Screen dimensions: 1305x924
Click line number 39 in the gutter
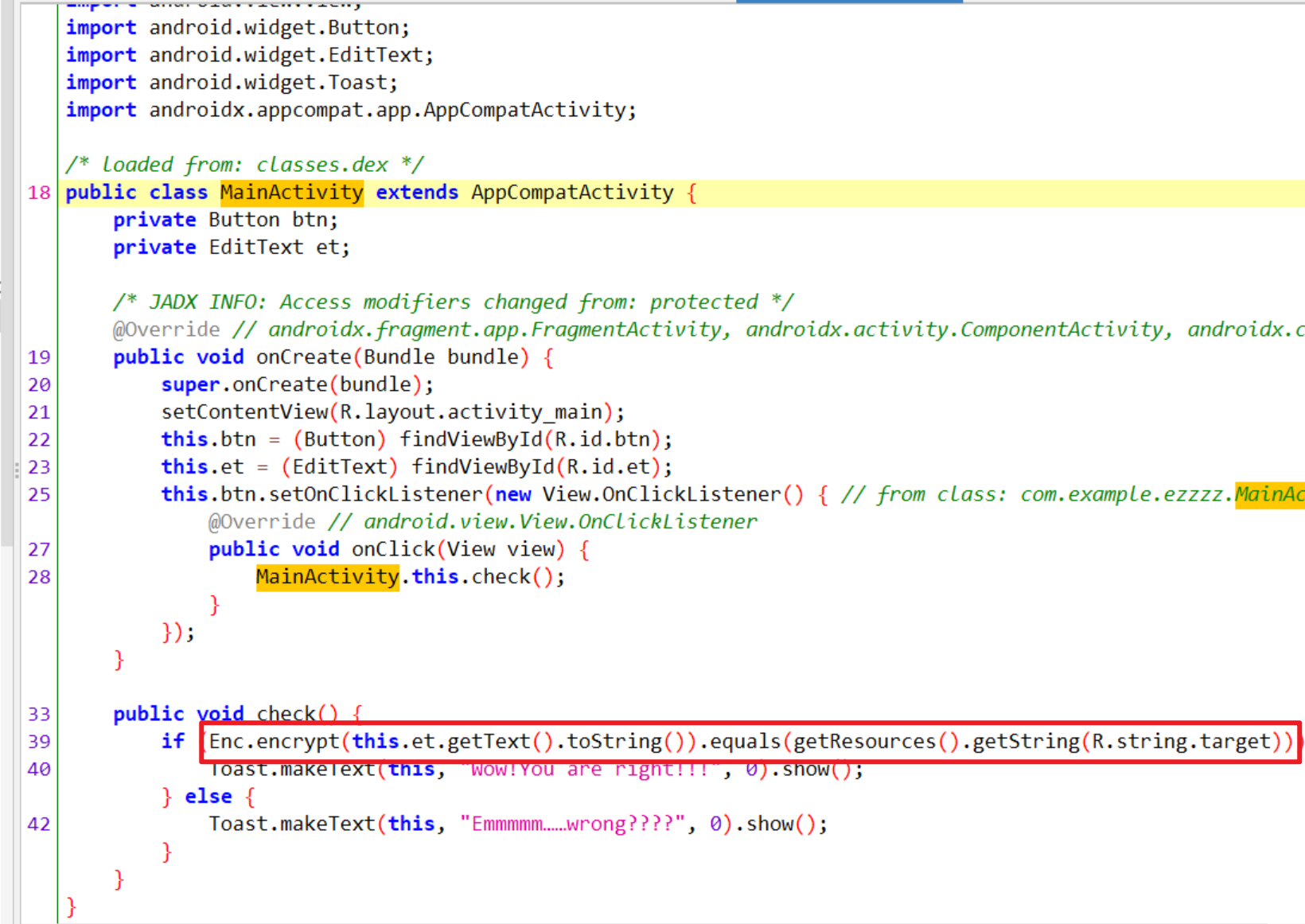point(39,742)
